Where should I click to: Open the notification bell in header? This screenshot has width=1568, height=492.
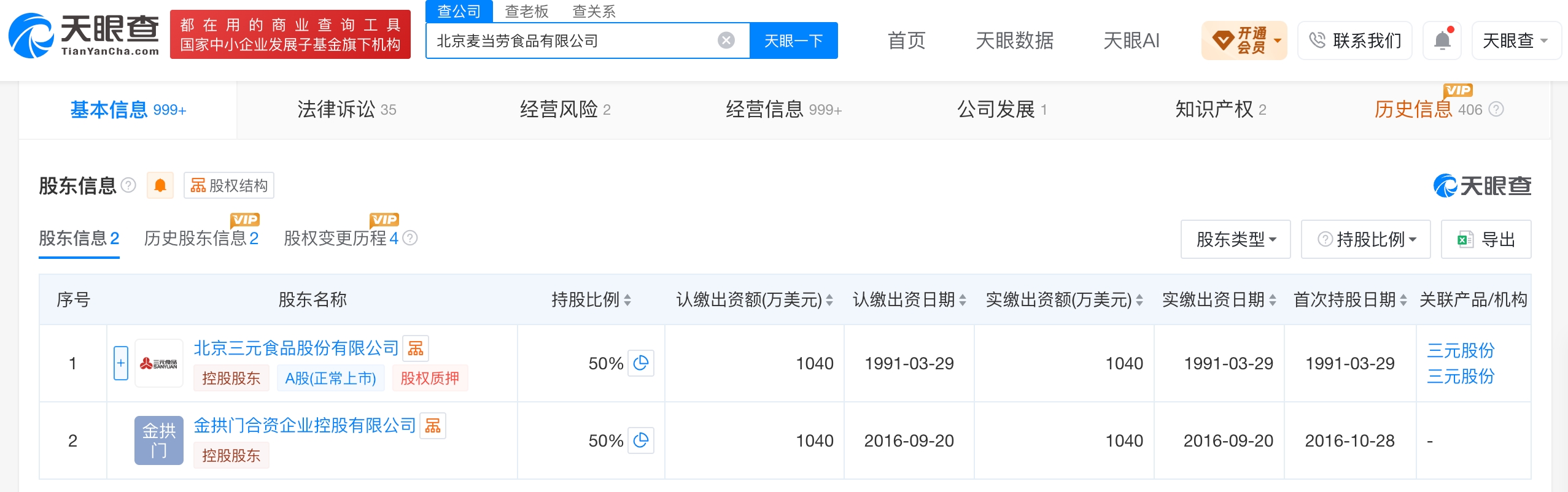1443,40
